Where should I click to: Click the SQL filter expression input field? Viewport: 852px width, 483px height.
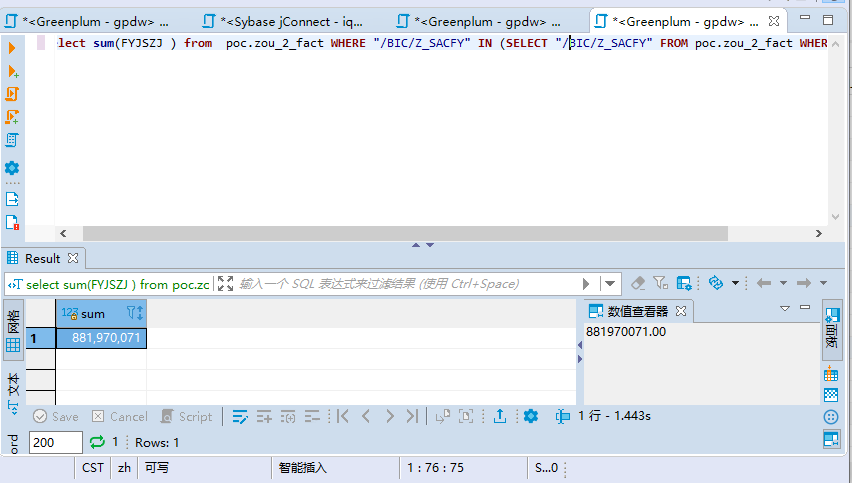pyautogui.click(x=409, y=284)
